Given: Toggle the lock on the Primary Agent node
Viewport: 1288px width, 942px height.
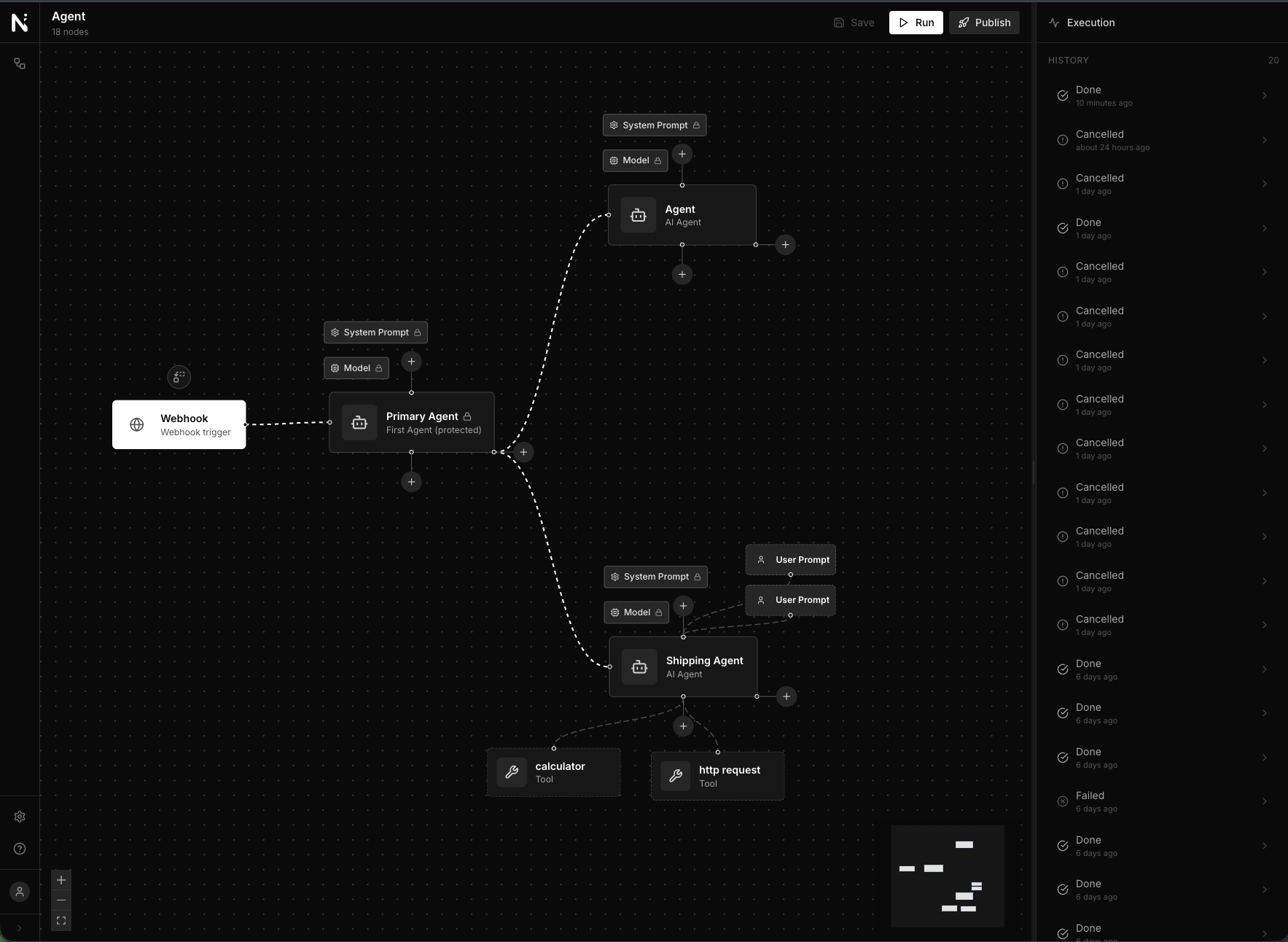Looking at the screenshot, I should (466, 416).
